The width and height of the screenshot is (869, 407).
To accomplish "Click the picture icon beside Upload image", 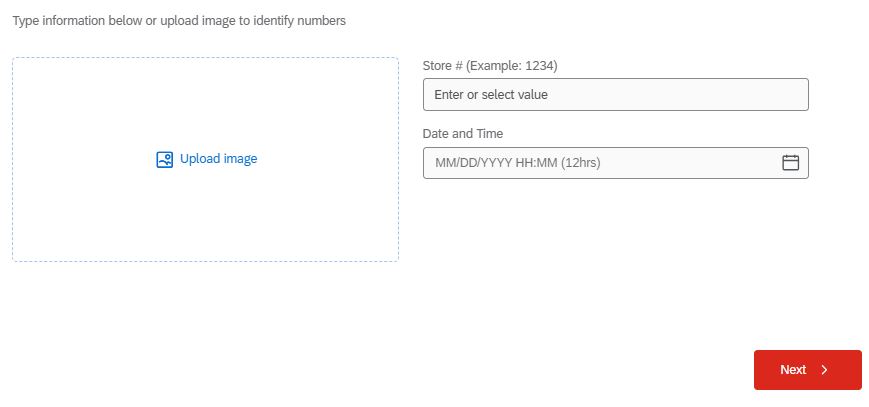I will 165,159.
